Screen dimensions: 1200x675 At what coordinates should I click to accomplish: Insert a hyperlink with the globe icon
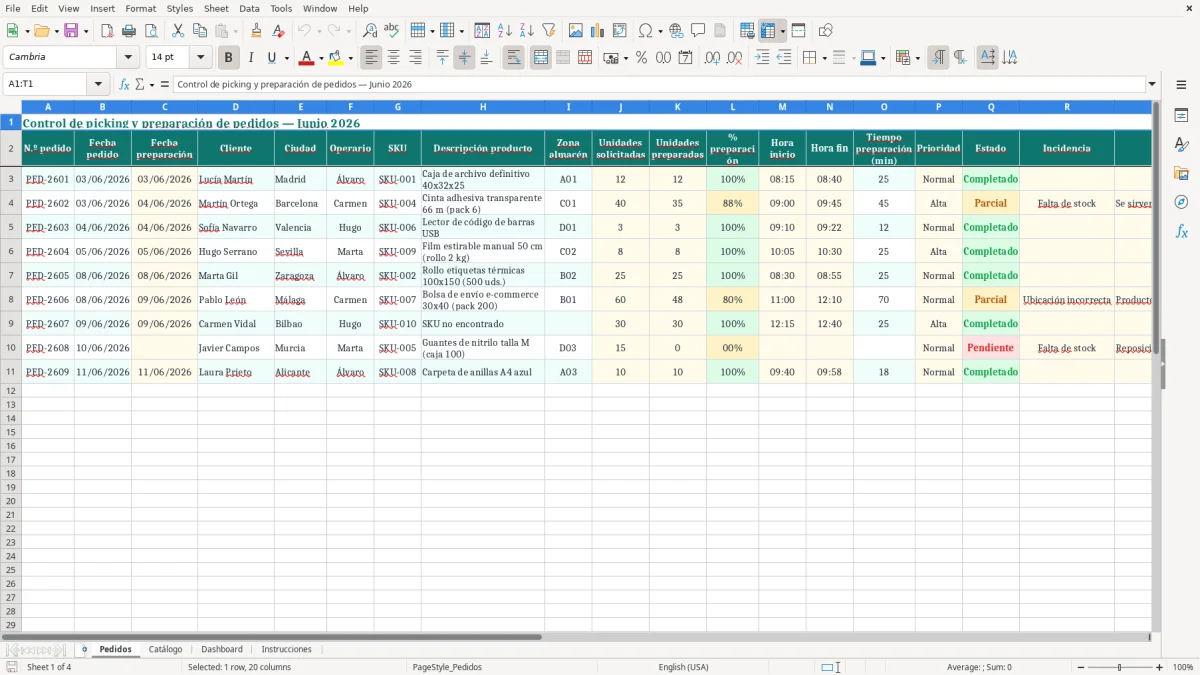point(676,31)
